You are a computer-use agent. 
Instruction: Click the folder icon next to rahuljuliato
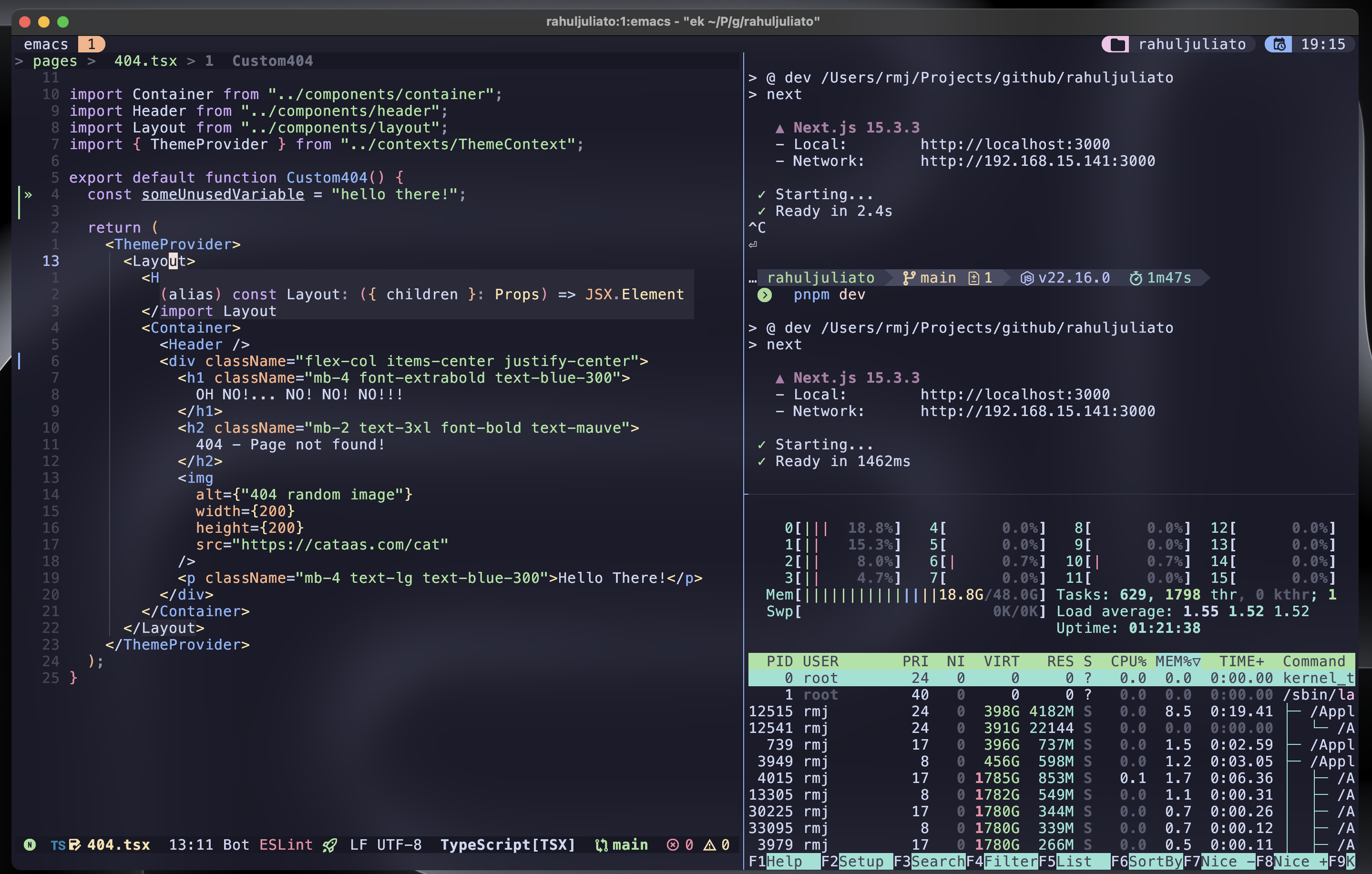coord(1117,44)
